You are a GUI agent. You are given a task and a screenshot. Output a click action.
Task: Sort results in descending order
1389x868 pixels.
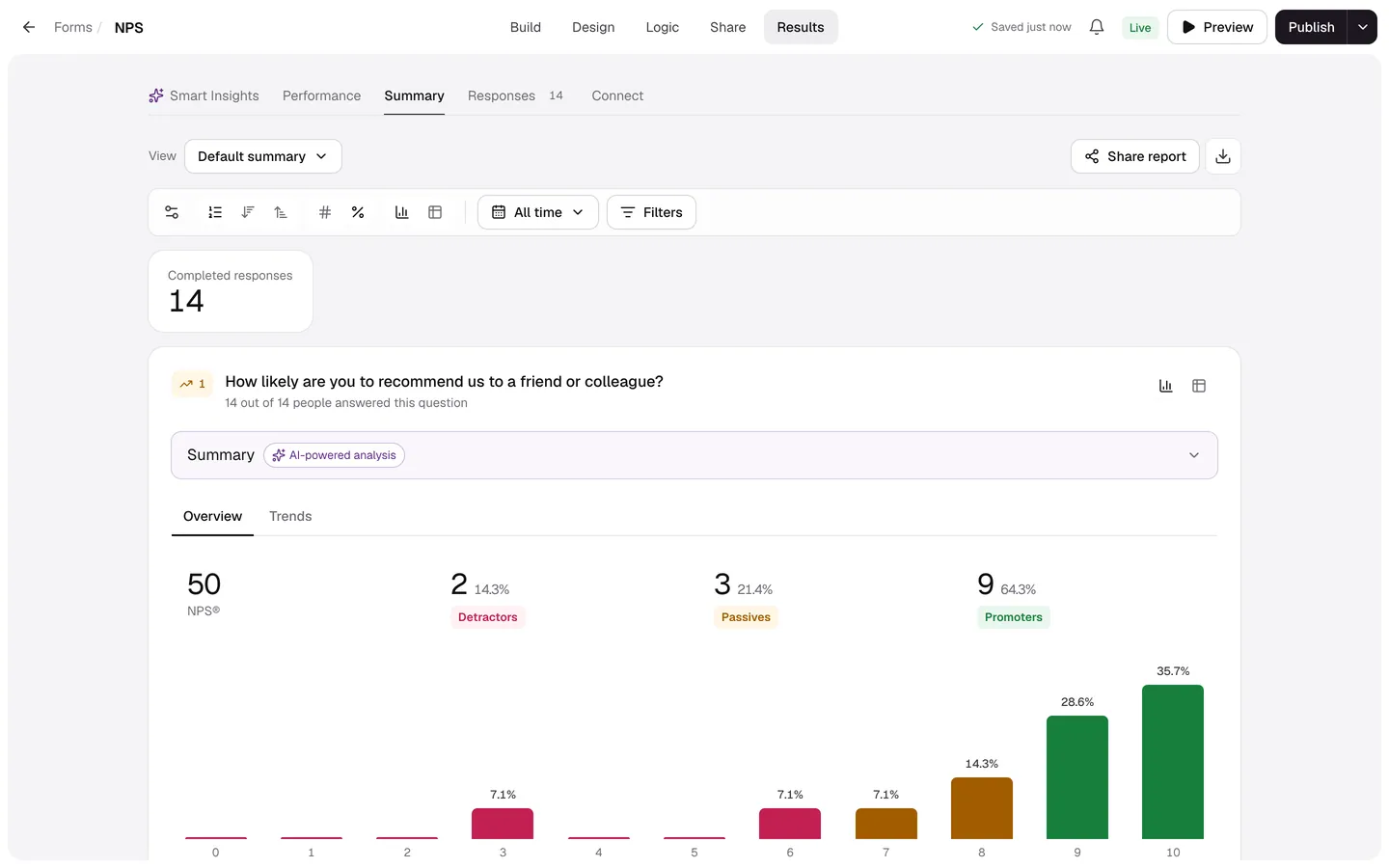pyautogui.click(x=248, y=212)
